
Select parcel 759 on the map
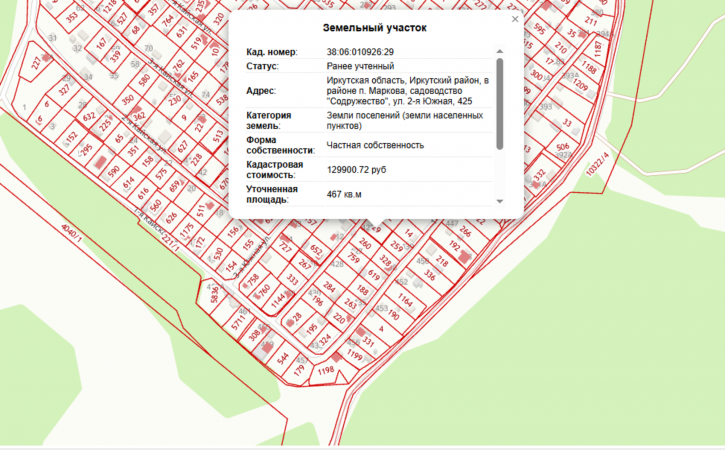(x=354, y=258)
